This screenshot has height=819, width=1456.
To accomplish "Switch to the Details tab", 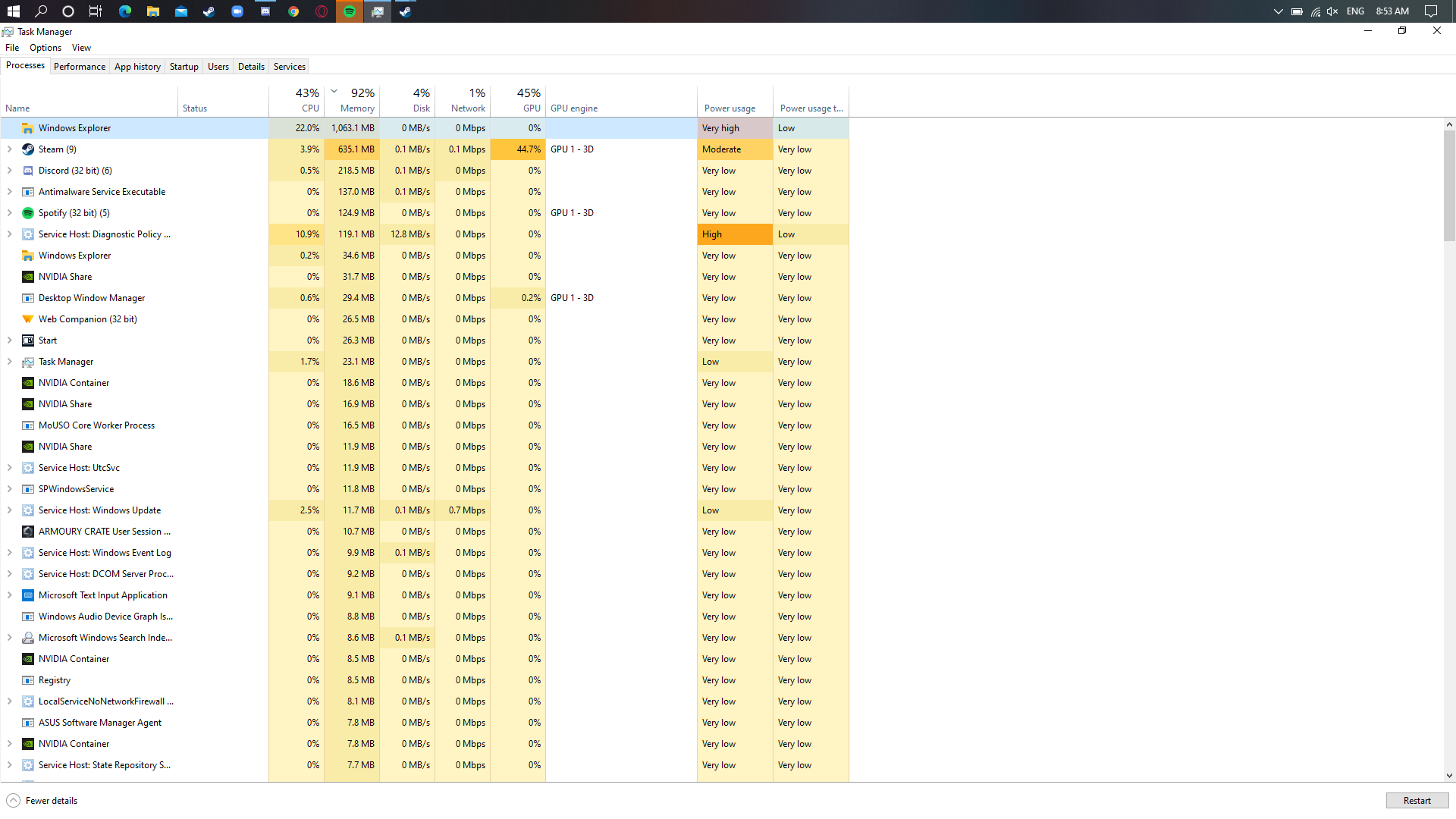I will coord(251,67).
